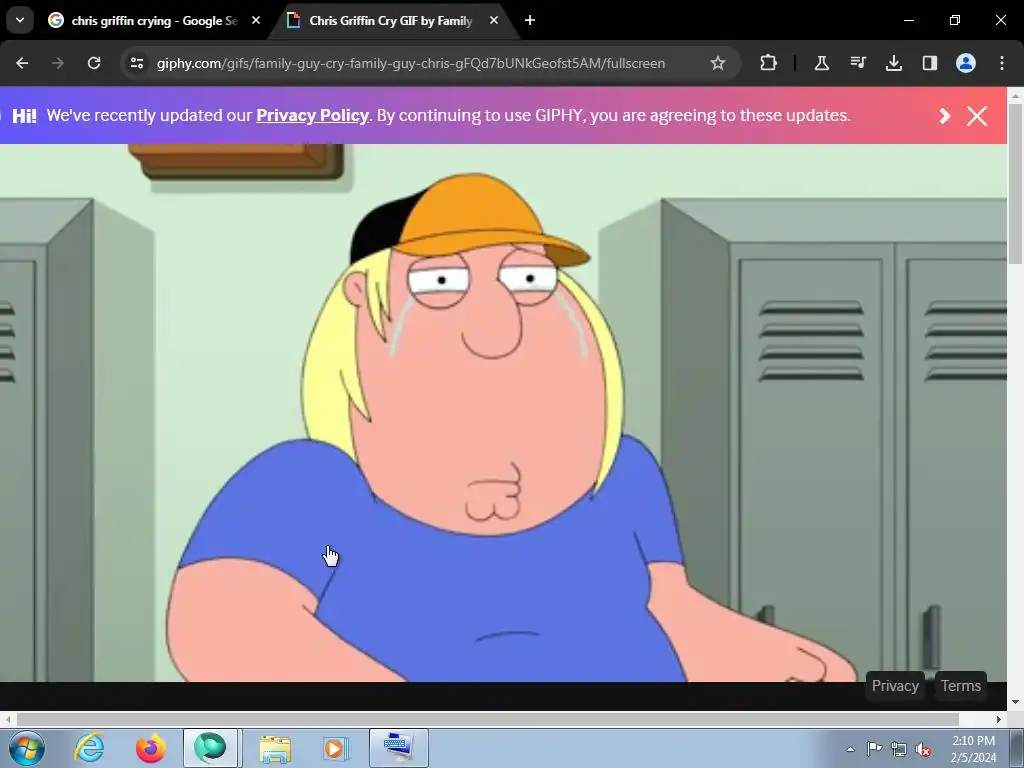Viewport: 1024px width, 768px height.
Task: Expand the banner with right chevron
Action: pyautogui.click(x=944, y=116)
